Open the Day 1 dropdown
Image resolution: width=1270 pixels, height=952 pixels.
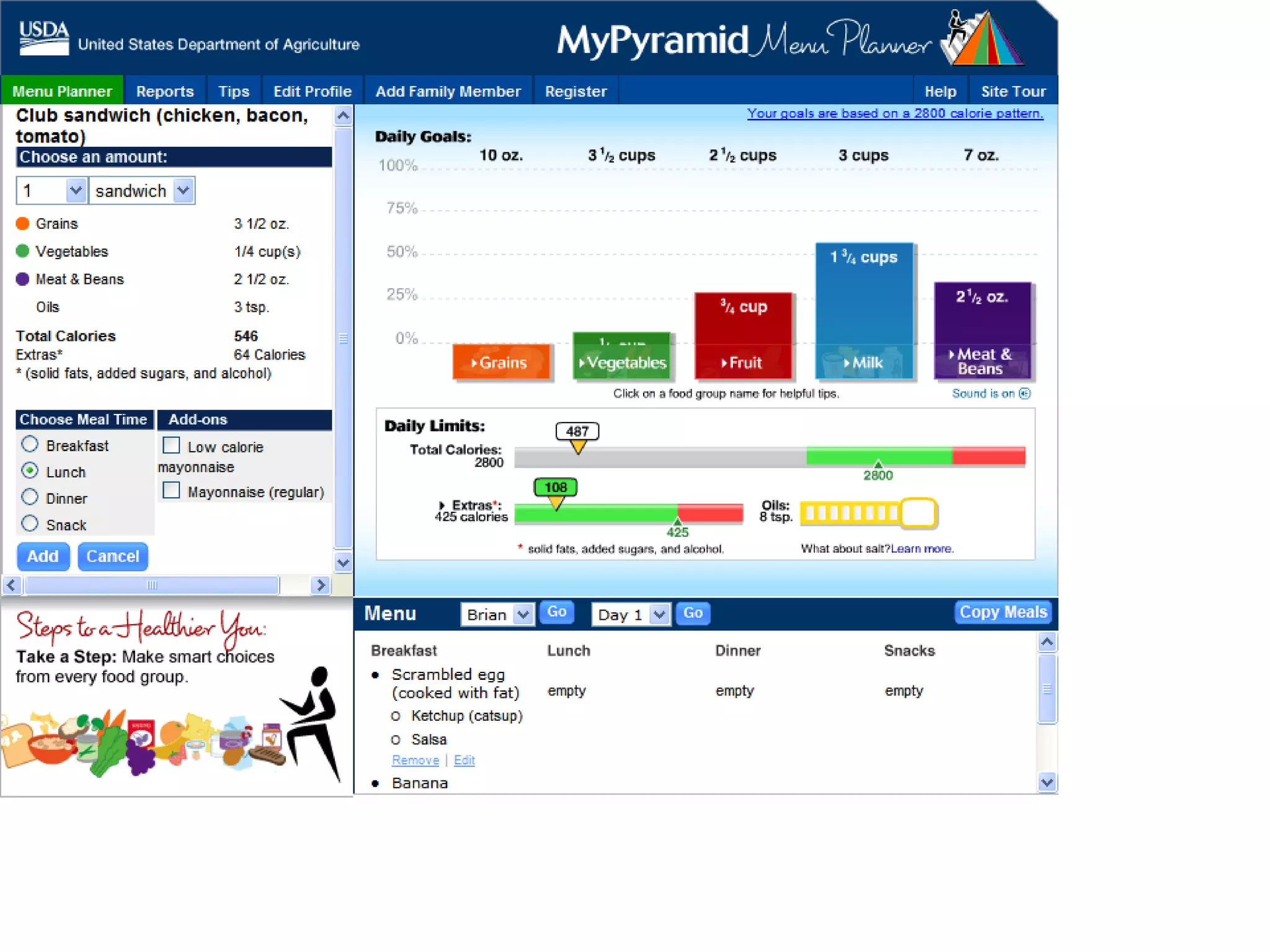click(x=659, y=614)
